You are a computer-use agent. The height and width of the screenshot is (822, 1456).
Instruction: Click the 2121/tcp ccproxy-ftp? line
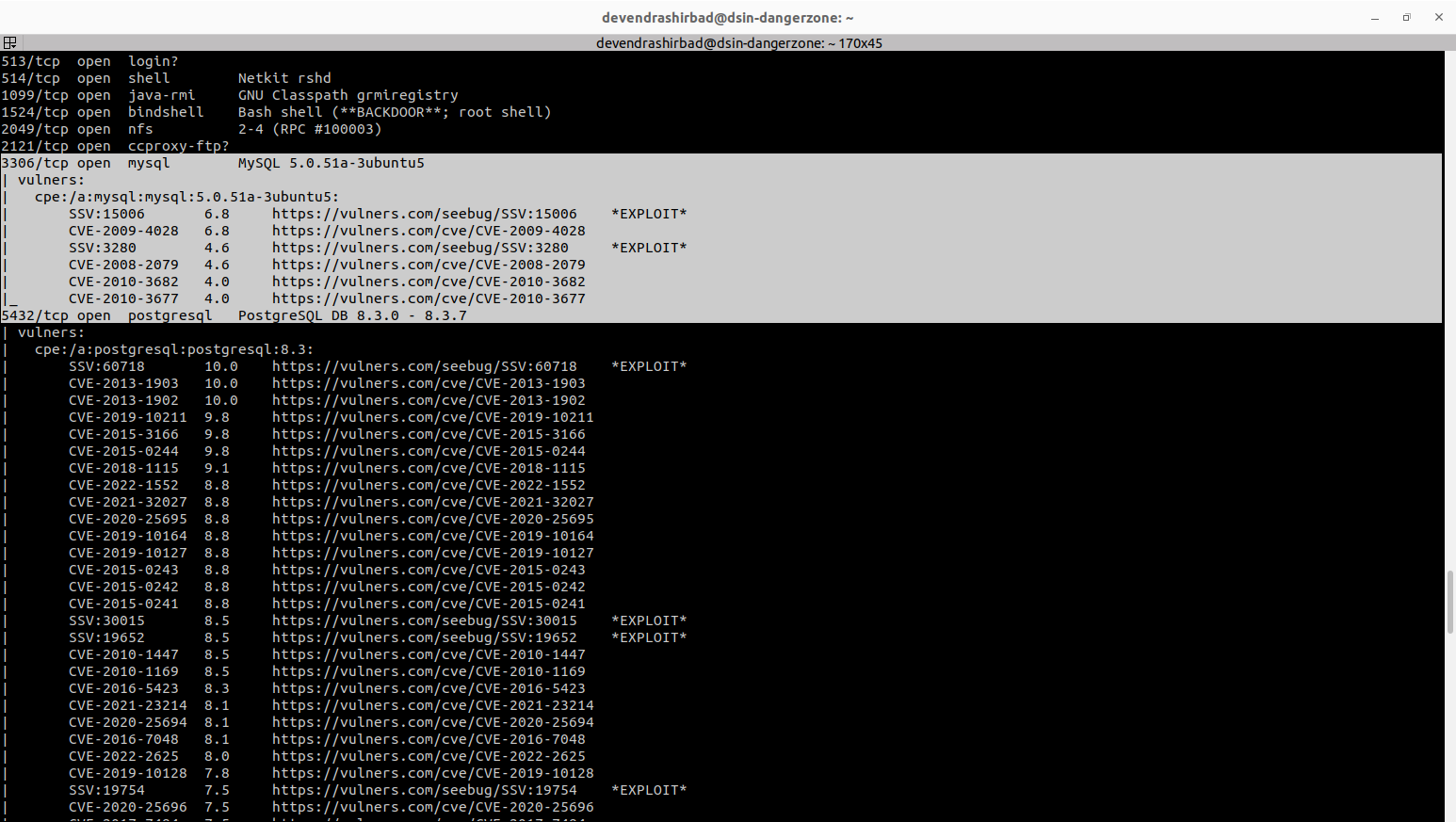(x=115, y=146)
